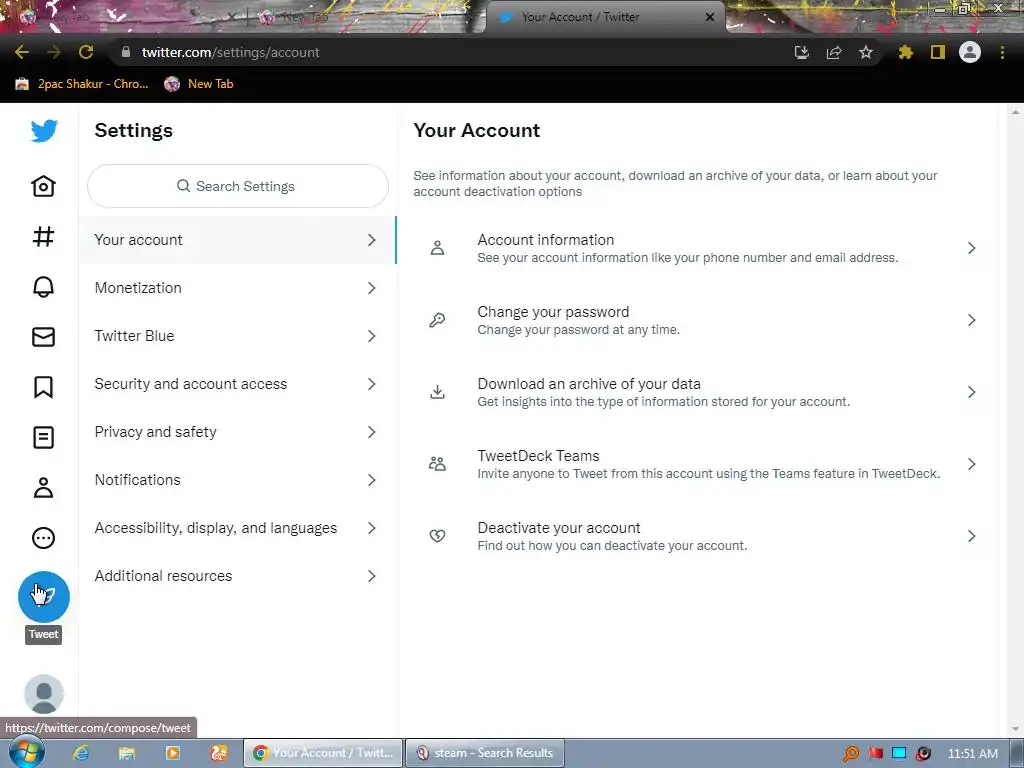Image resolution: width=1024 pixels, height=768 pixels.
Task: Click the blue Tweet compose button
Action: (x=44, y=596)
